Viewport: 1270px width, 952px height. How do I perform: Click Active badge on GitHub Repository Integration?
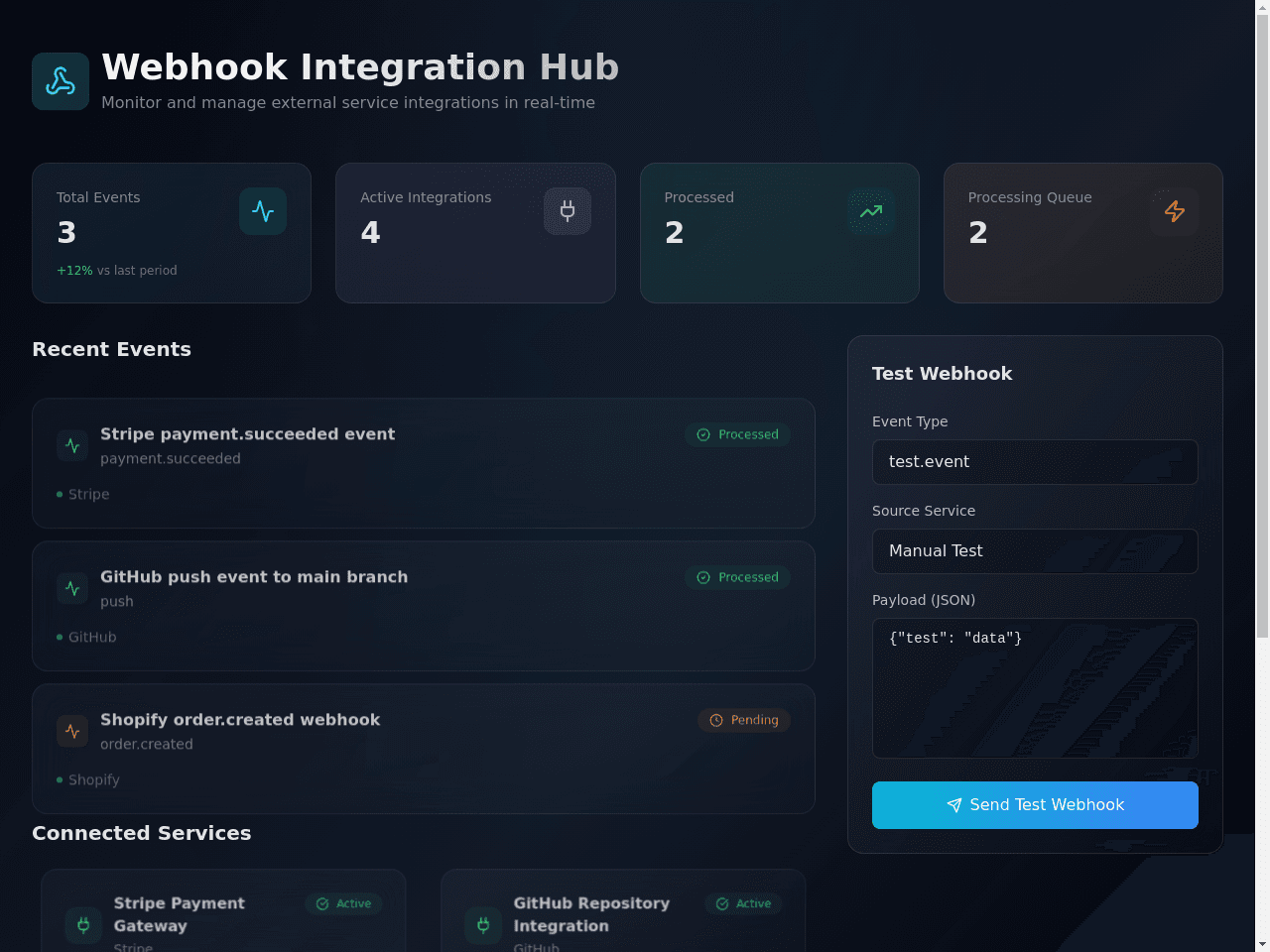click(x=743, y=903)
